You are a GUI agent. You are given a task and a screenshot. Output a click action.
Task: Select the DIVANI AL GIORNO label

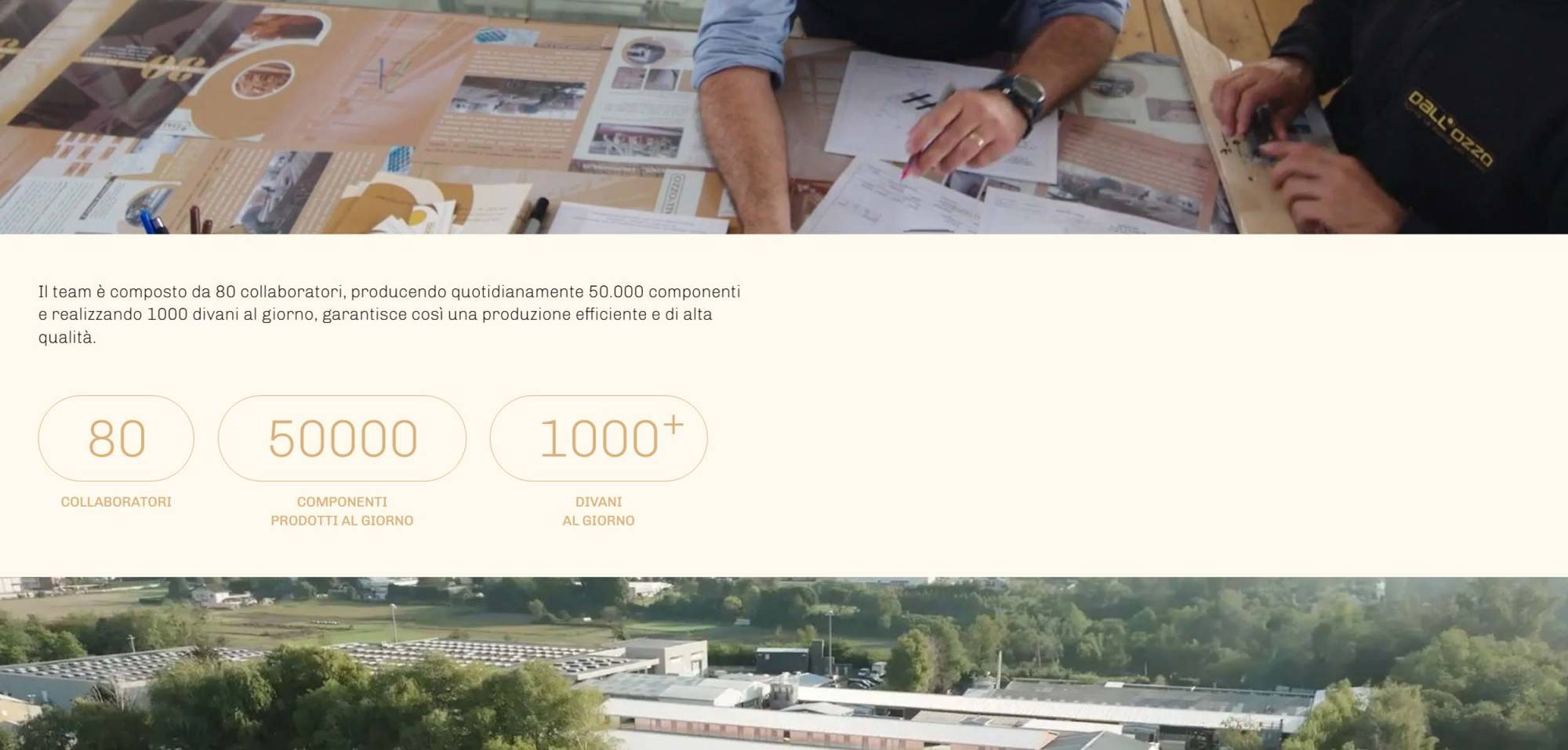pyautogui.click(x=598, y=511)
